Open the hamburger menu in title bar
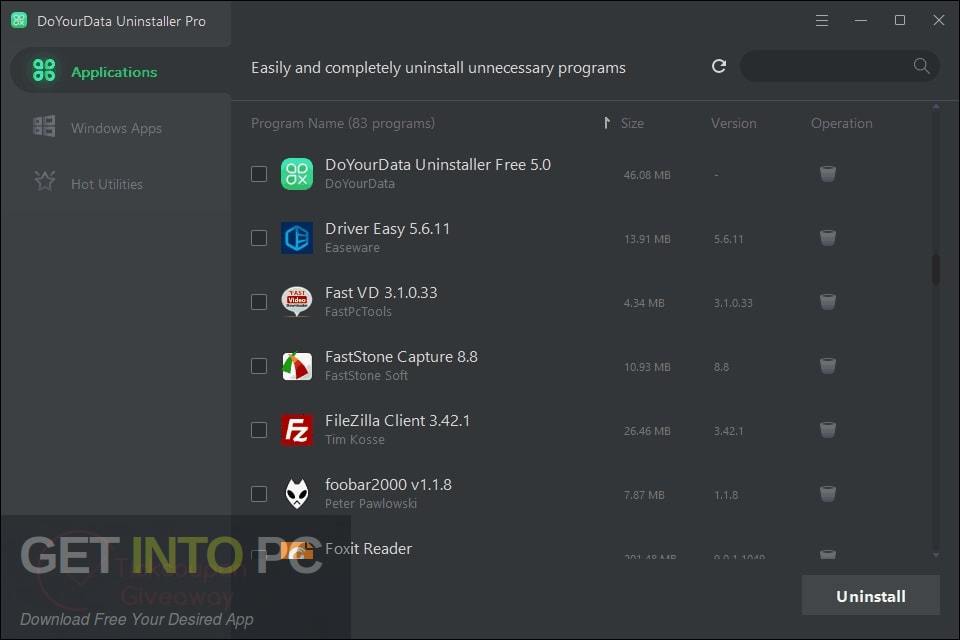960x640 pixels. [x=822, y=21]
